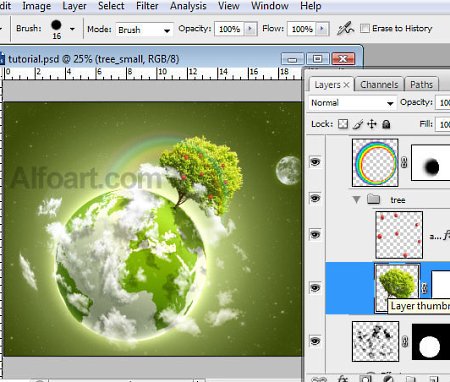The height and width of the screenshot is (382, 450).
Task: Open the Filter menu
Action: tap(147, 6)
